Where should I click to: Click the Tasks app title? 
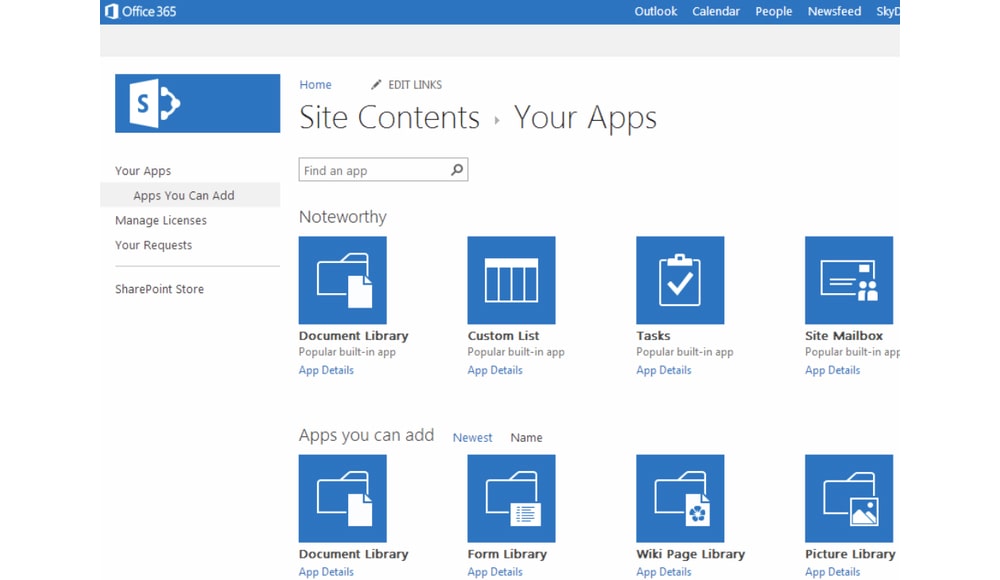(x=653, y=336)
